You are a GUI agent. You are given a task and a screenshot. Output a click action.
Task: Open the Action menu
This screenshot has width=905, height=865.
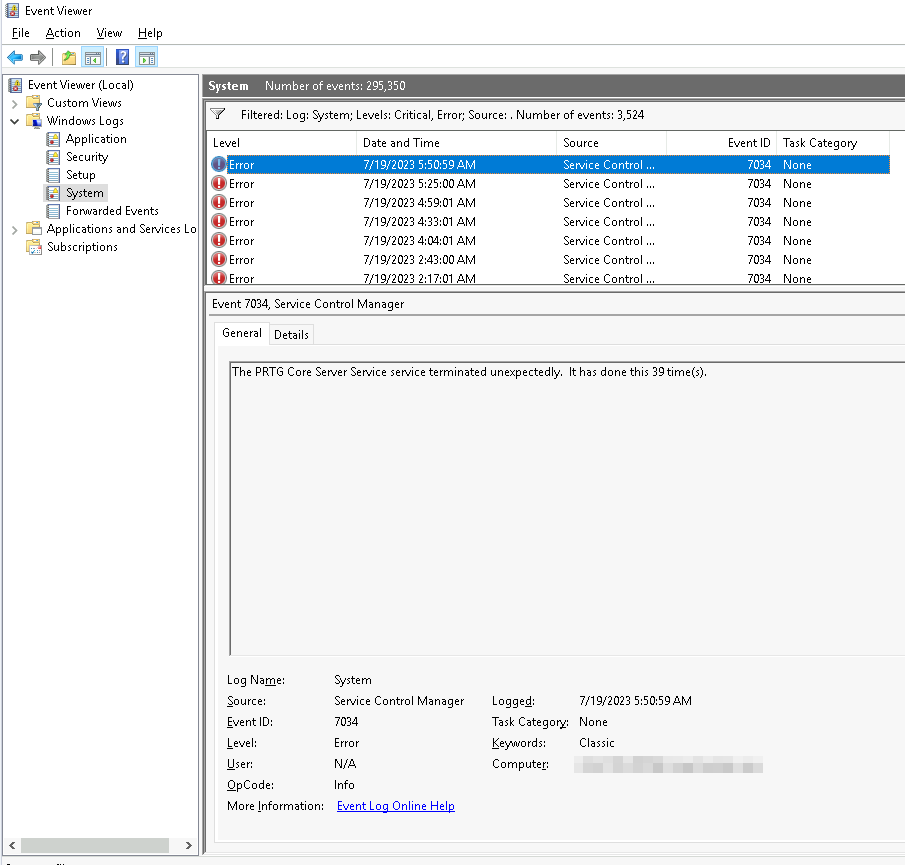[63, 33]
